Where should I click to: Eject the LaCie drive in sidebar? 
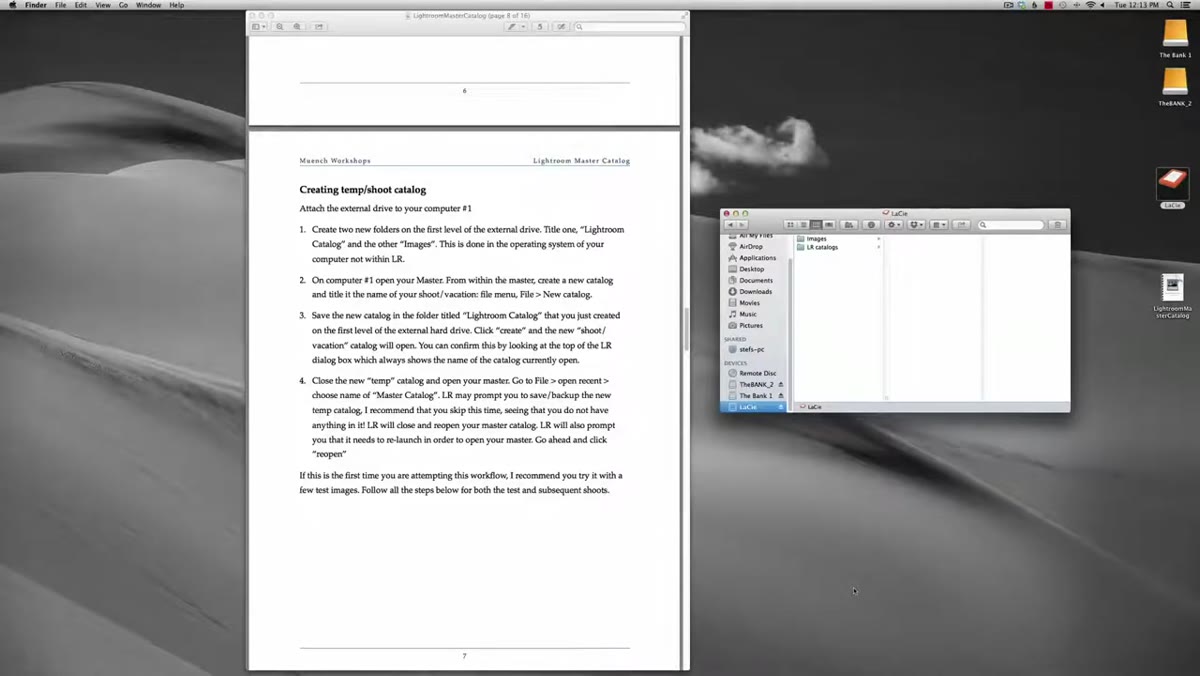click(781, 407)
